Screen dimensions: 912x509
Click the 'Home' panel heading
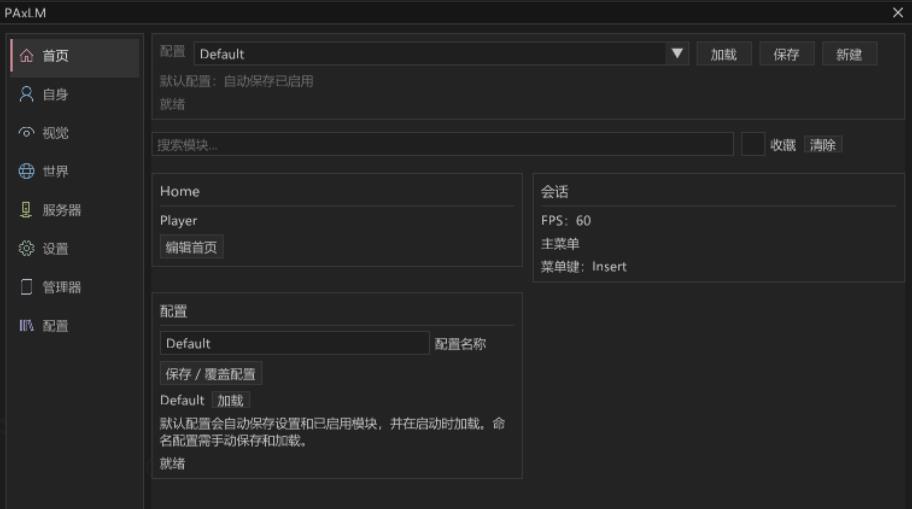coord(180,191)
